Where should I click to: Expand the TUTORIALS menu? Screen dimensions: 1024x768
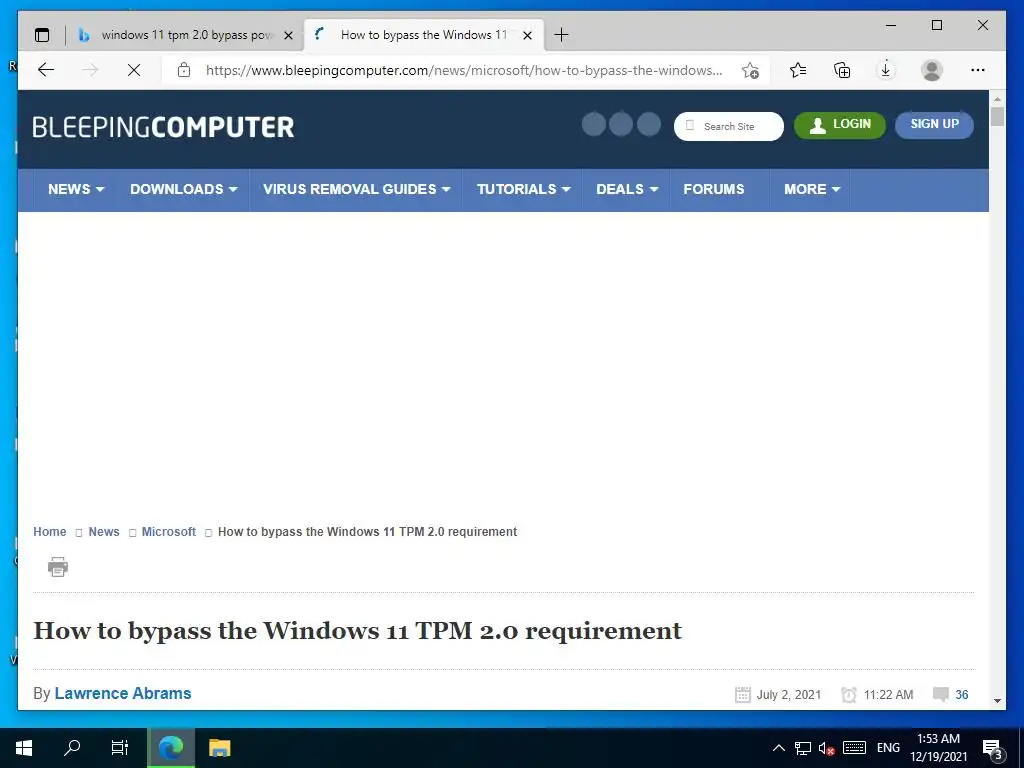coord(523,189)
